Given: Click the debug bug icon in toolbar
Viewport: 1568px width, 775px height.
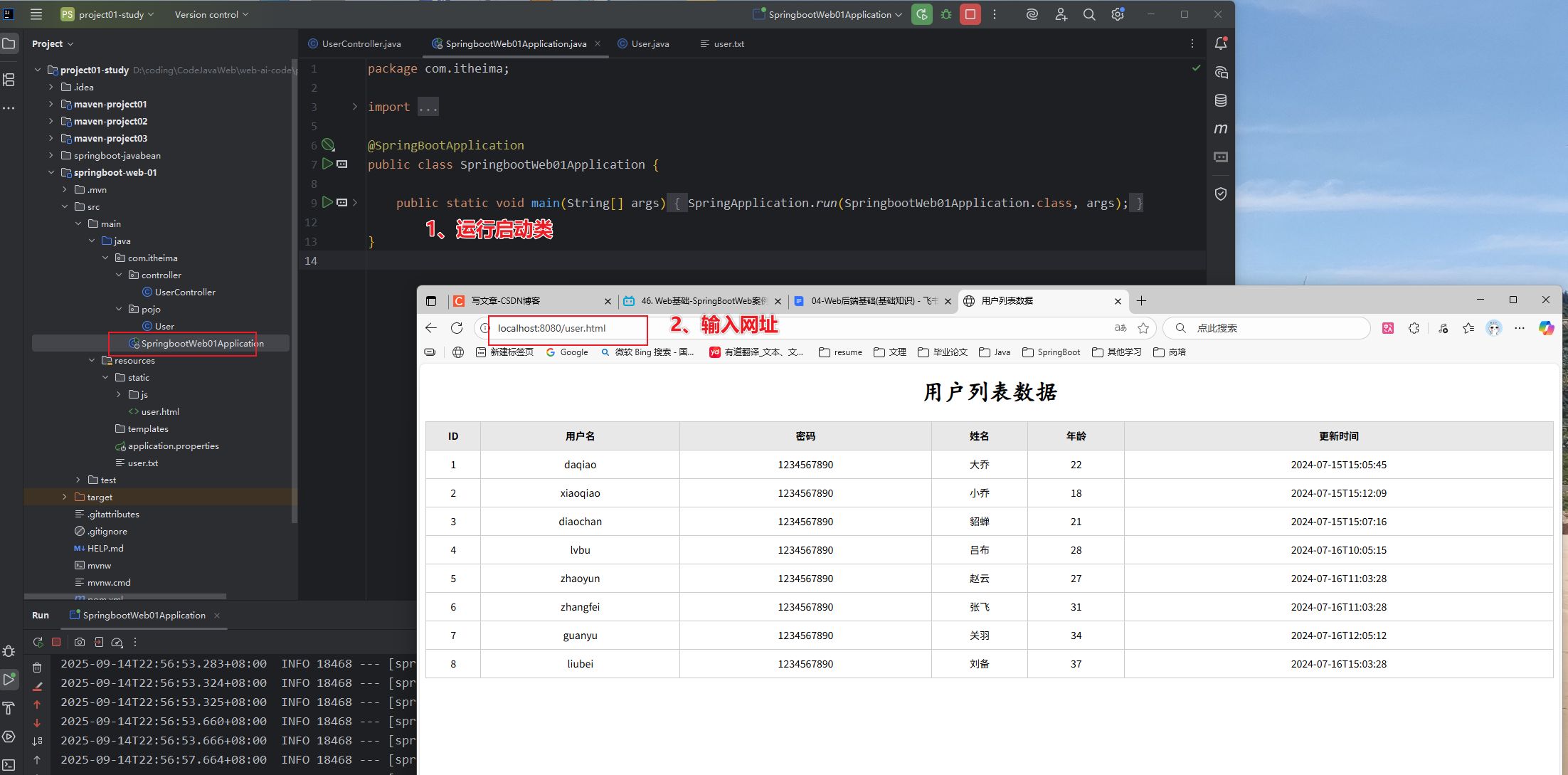Looking at the screenshot, I should (x=946, y=14).
